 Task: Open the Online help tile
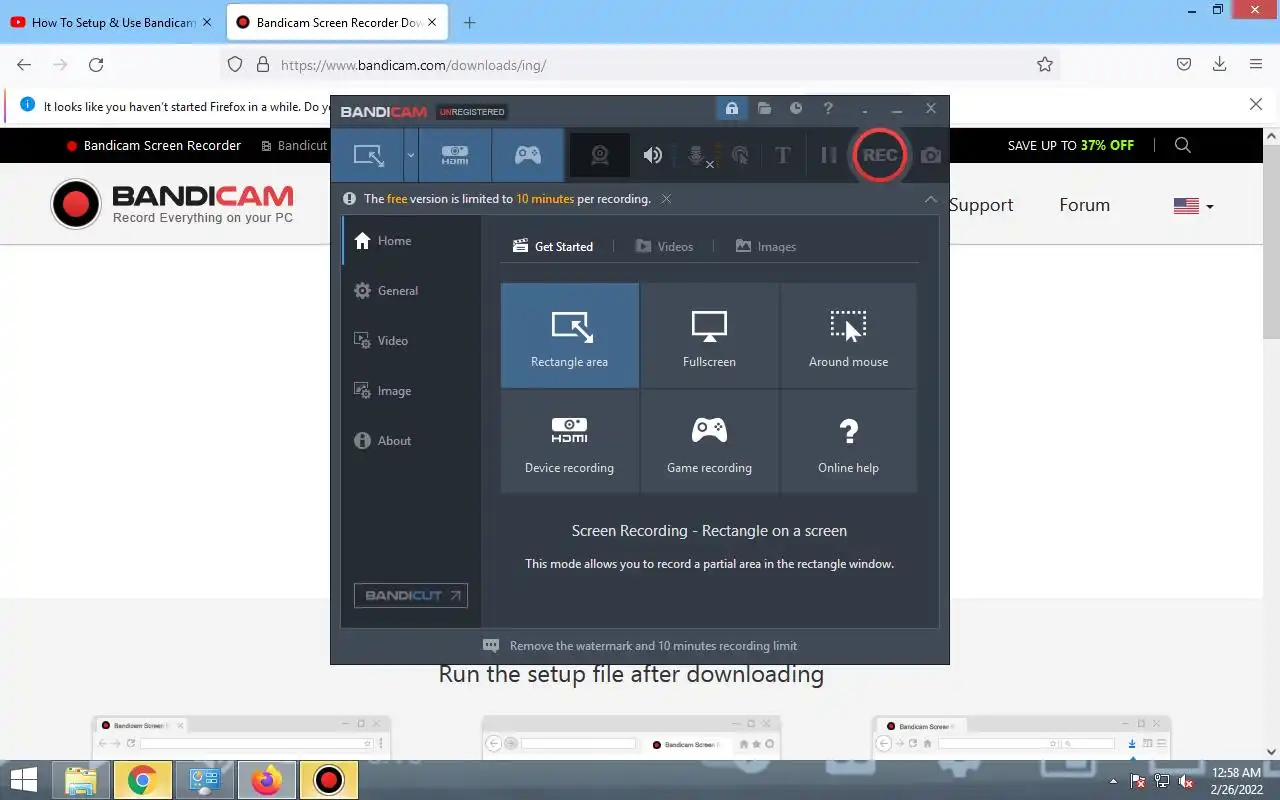[848, 441]
